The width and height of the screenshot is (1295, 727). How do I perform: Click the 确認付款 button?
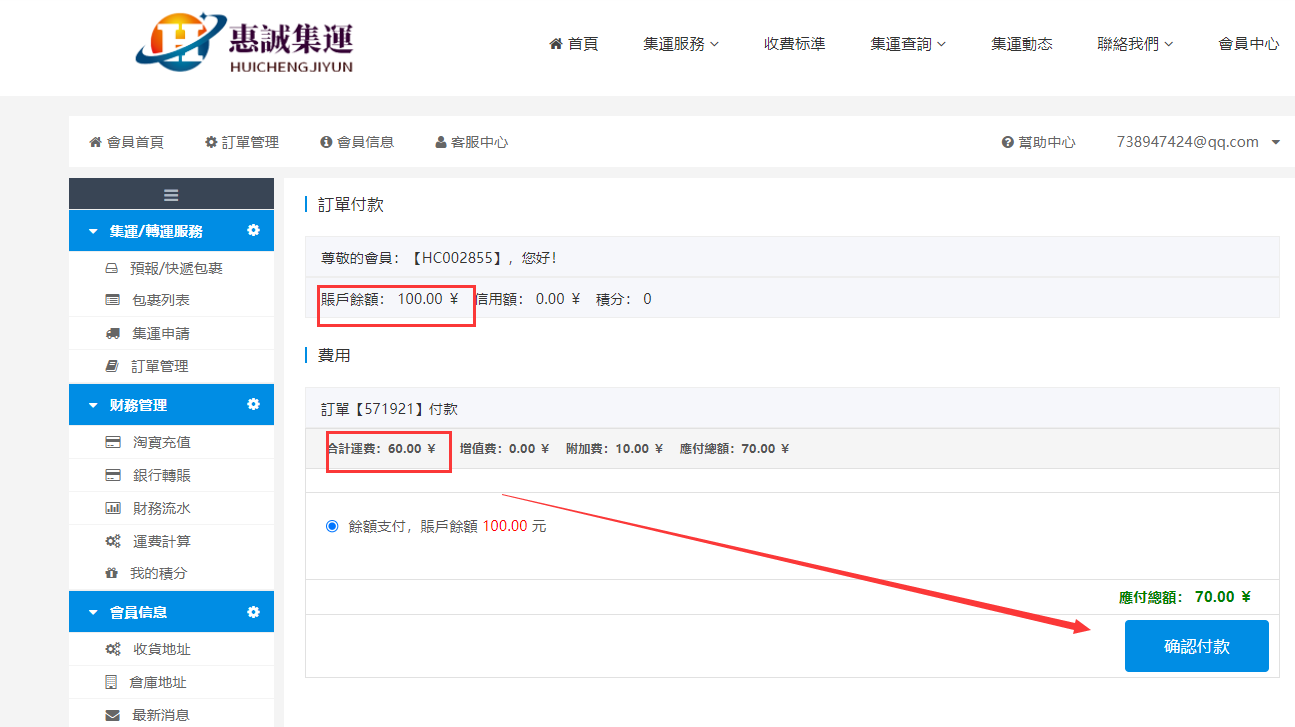[x=1196, y=646]
